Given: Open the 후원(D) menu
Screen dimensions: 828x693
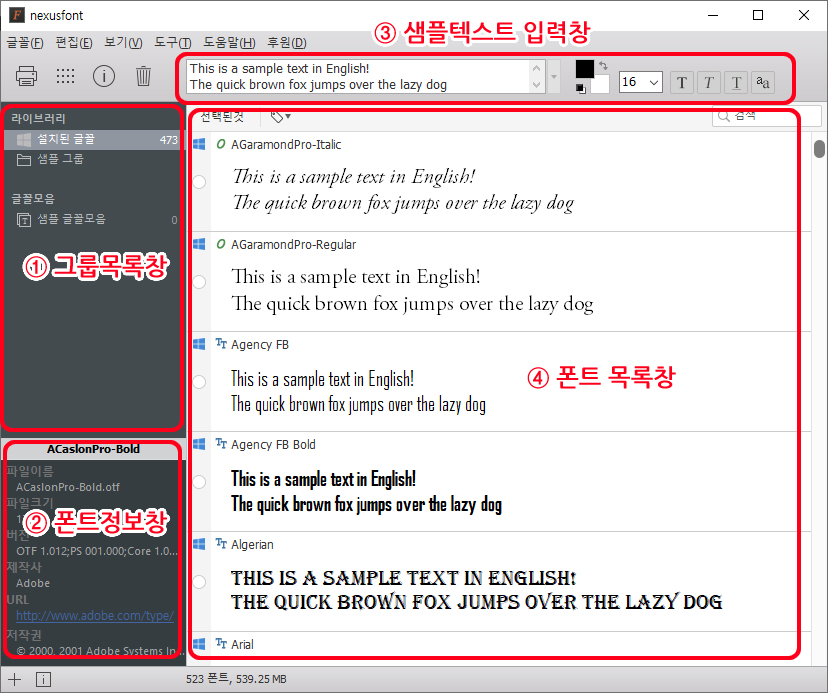Looking at the screenshot, I should 287,43.
